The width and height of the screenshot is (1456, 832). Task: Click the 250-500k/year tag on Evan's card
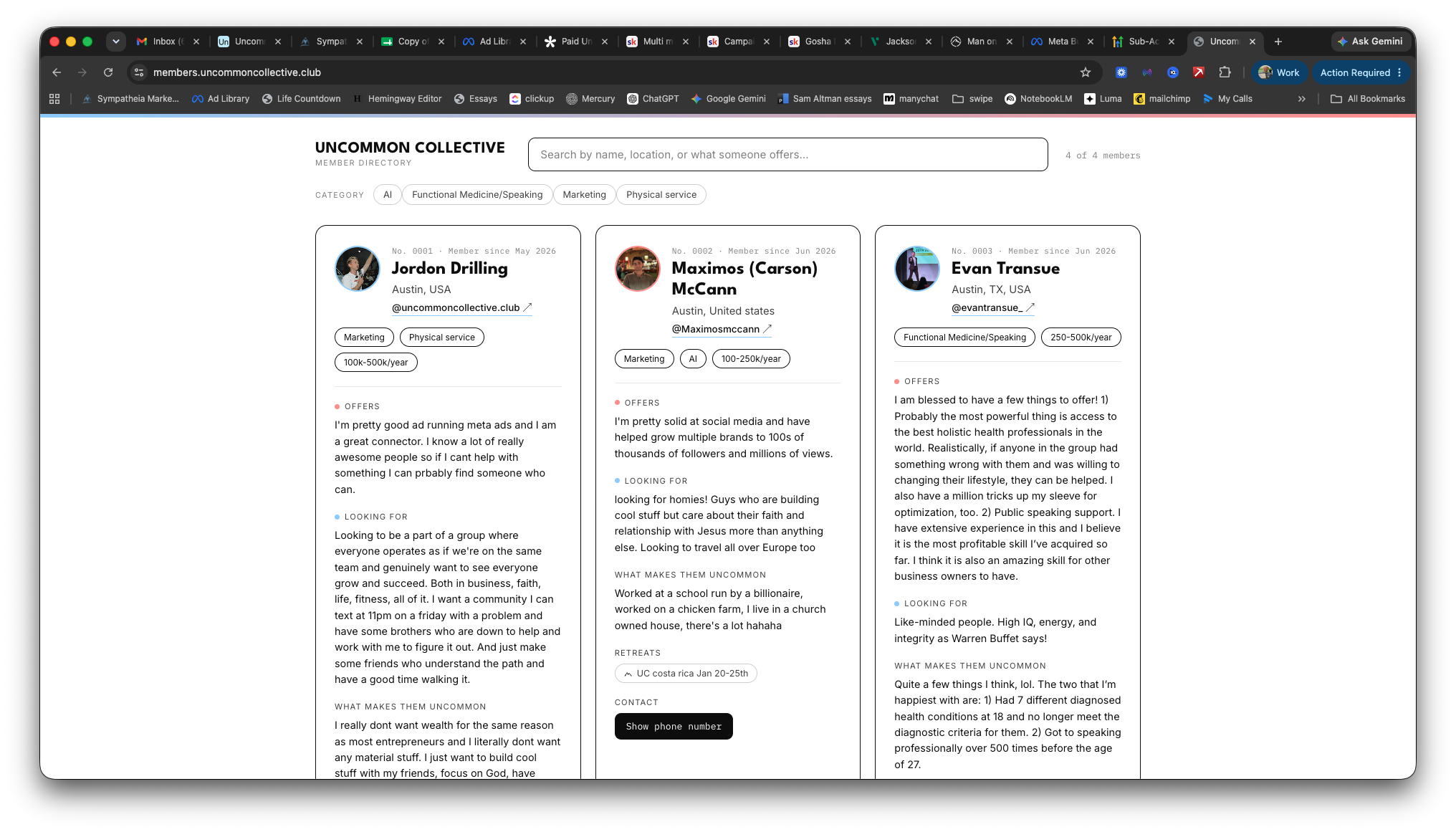(1081, 338)
